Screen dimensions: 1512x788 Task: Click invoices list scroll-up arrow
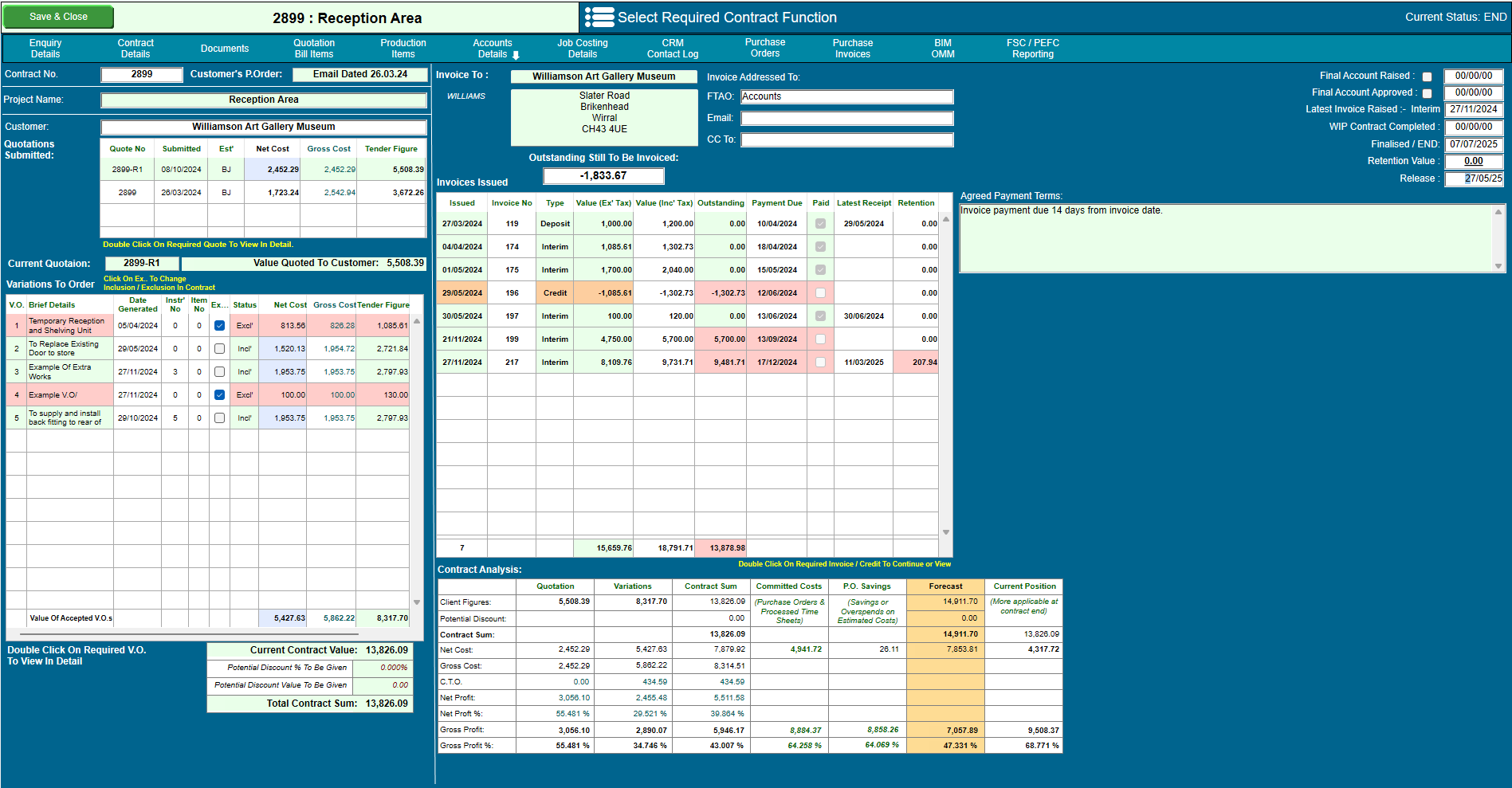point(946,219)
